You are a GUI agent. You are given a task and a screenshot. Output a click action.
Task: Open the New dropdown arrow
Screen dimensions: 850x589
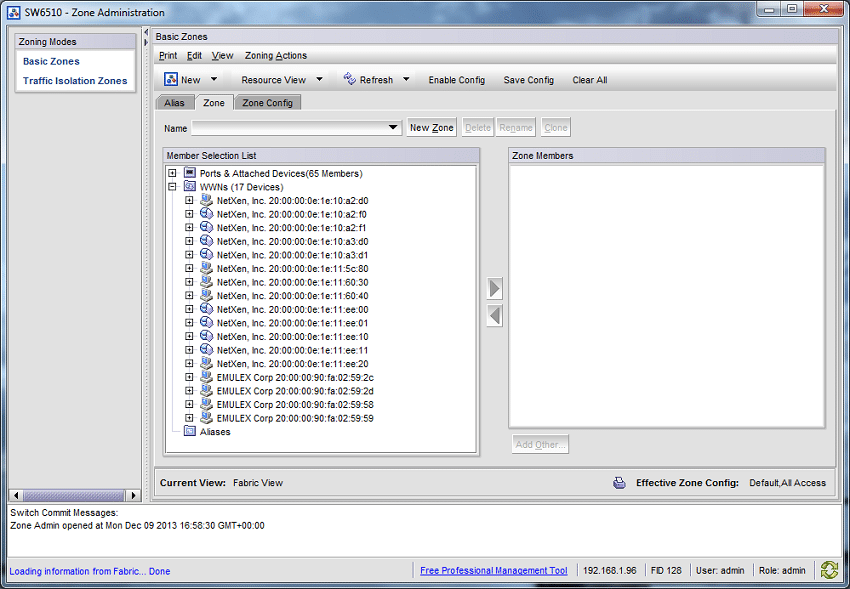tap(214, 79)
